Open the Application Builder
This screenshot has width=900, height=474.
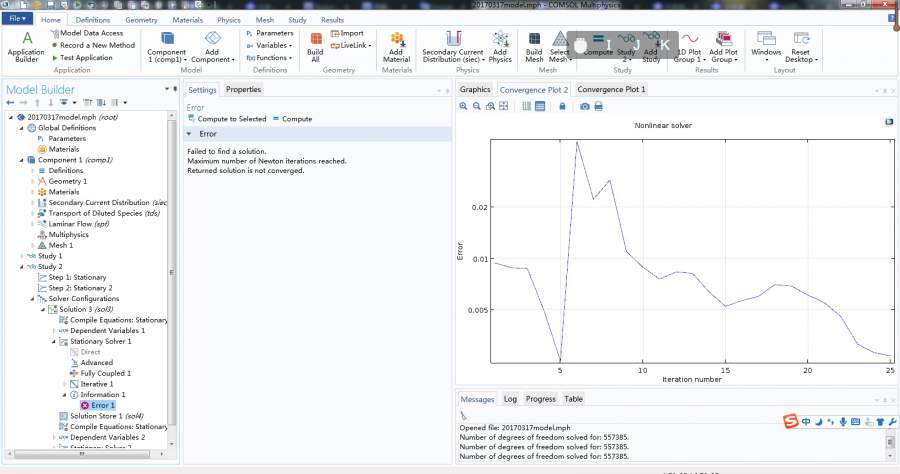pos(26,47)
